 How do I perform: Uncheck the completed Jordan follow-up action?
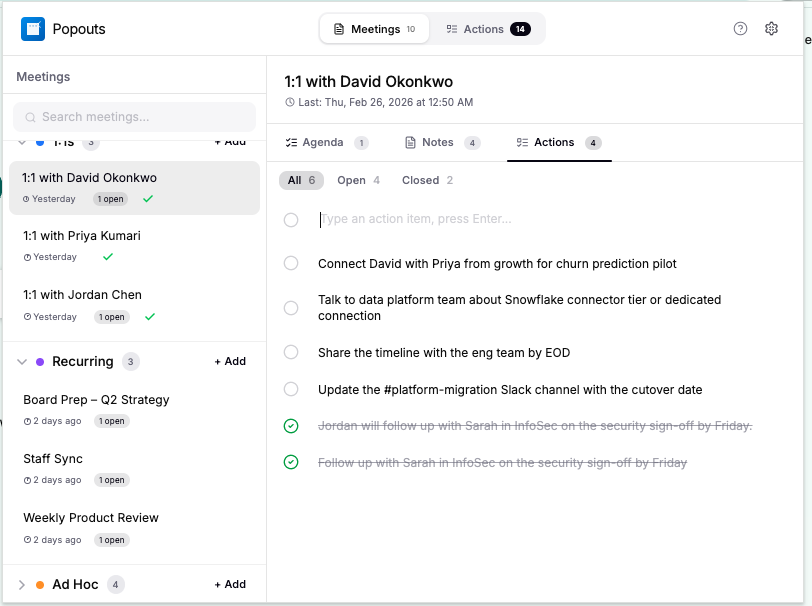point(291,425)
